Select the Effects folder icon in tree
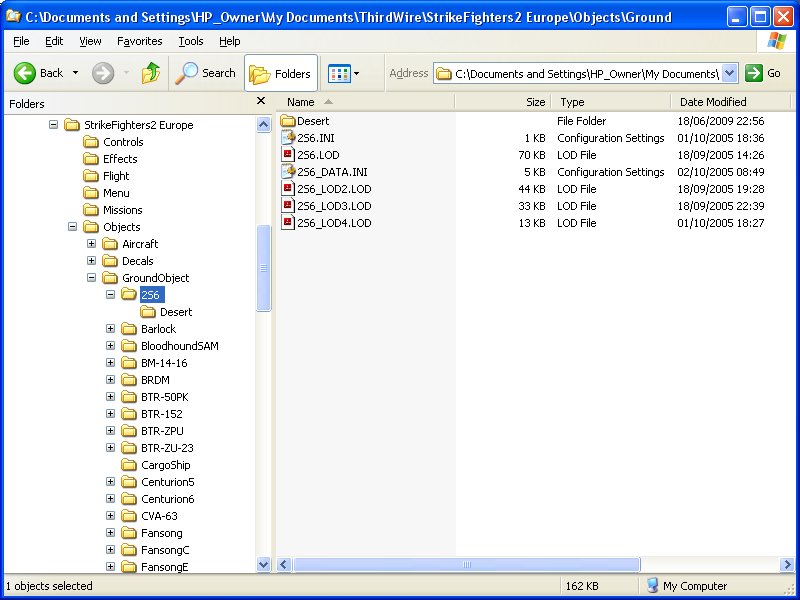Viewport: 800px width, 600px height. tap(91, 159)
